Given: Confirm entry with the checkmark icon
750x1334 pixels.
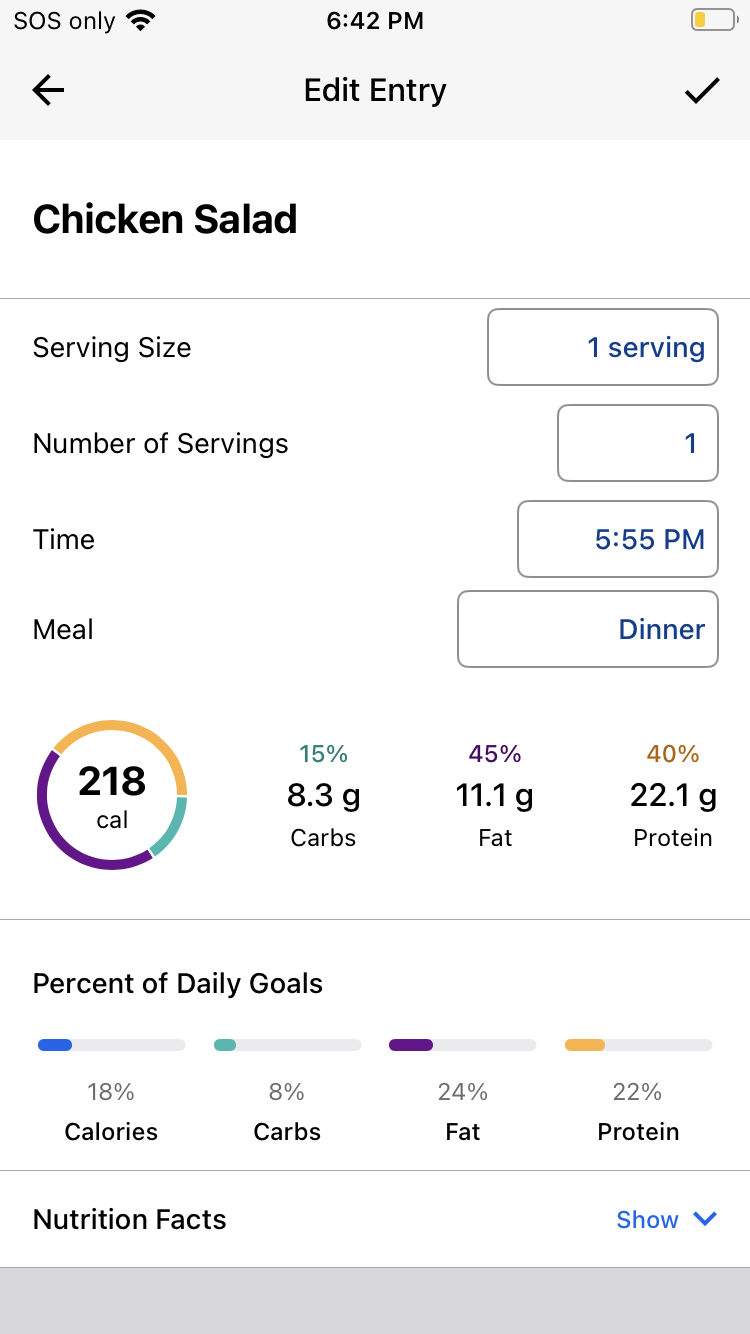Looking at the screenshot, I should pyautogui.click(x=702, y=91).
